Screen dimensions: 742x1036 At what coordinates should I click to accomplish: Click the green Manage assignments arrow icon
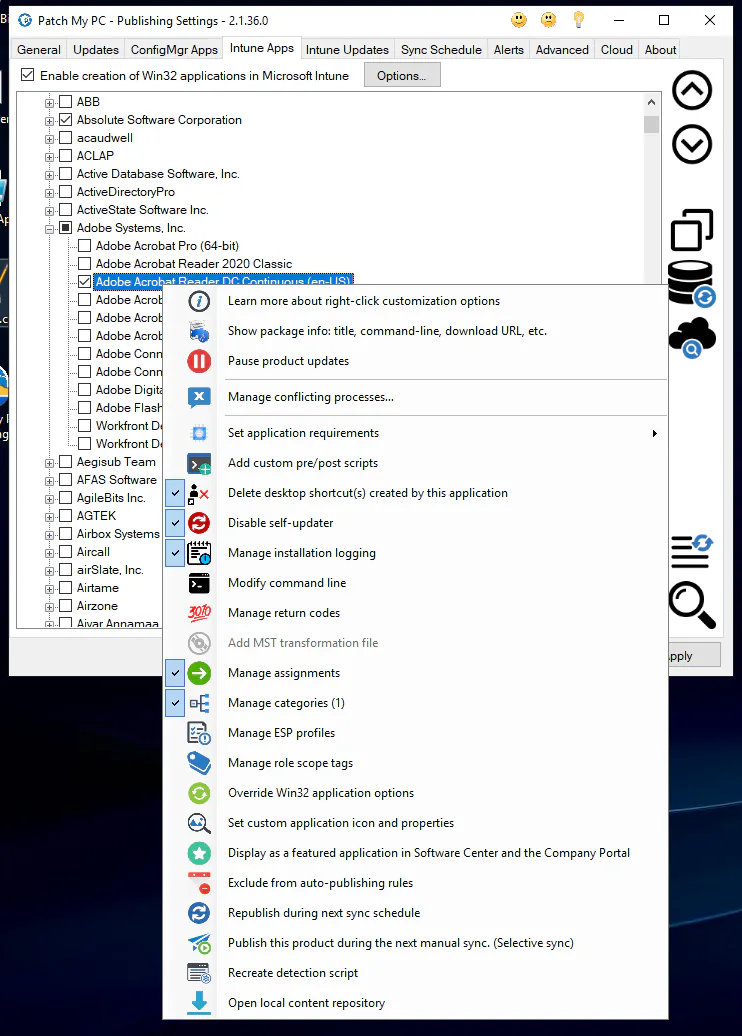pos(199,673)
